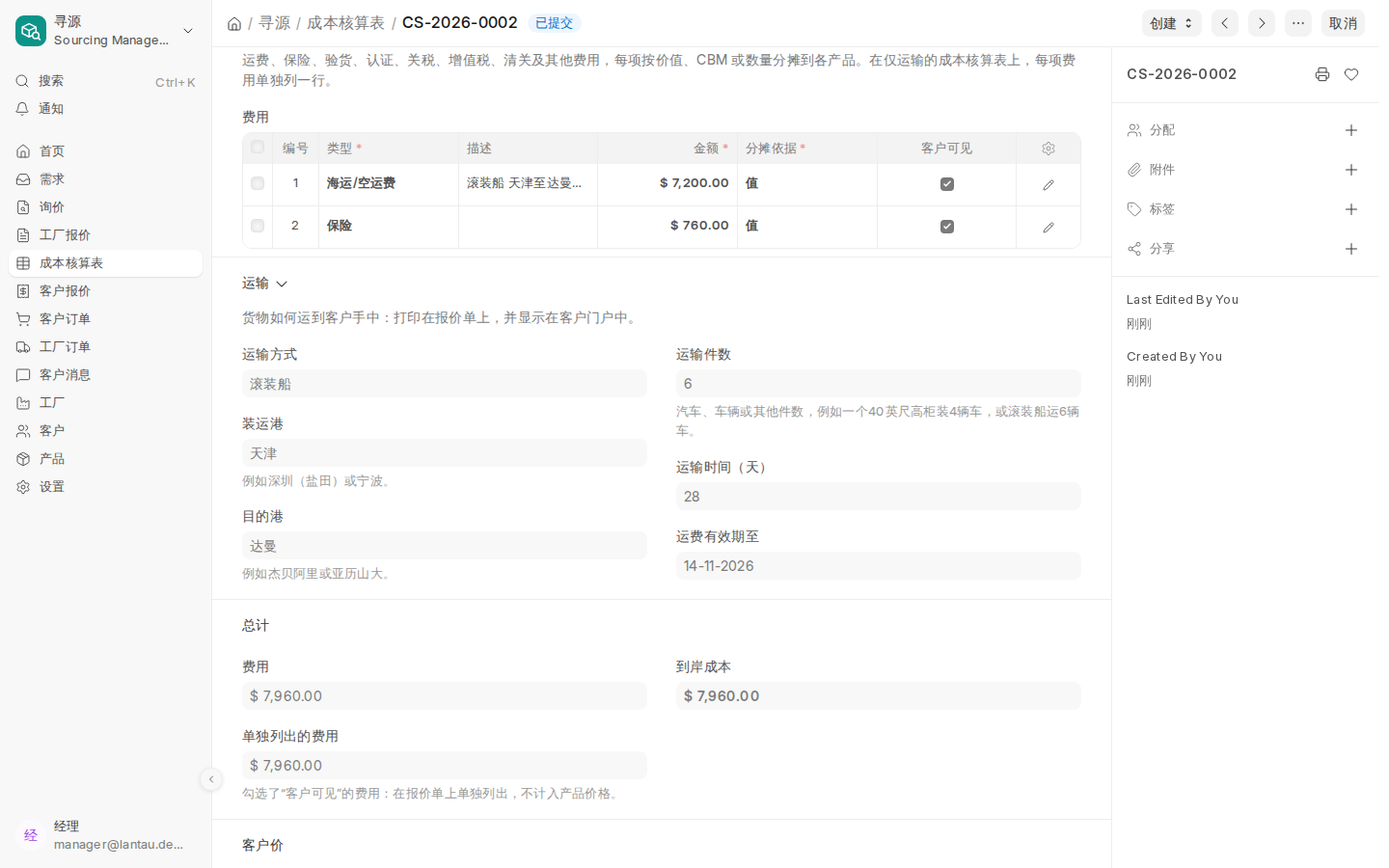Go to previous record arrow

1225,23
